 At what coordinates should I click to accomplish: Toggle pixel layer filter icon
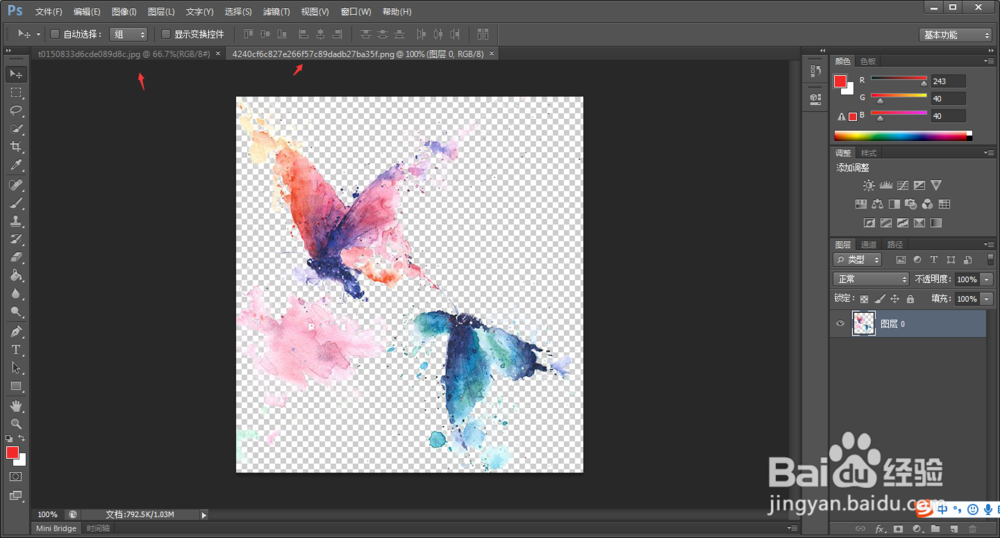click(x=901, y=259)
